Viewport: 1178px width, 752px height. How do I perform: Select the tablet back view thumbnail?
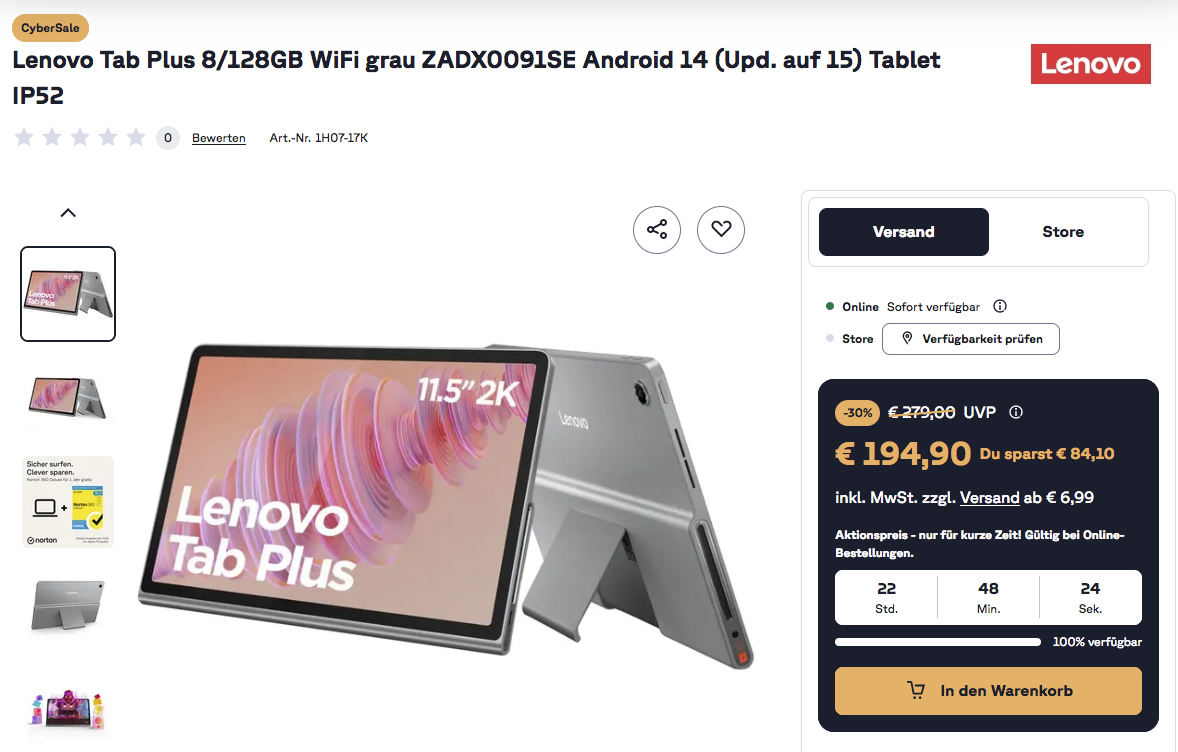coord(68,605)
